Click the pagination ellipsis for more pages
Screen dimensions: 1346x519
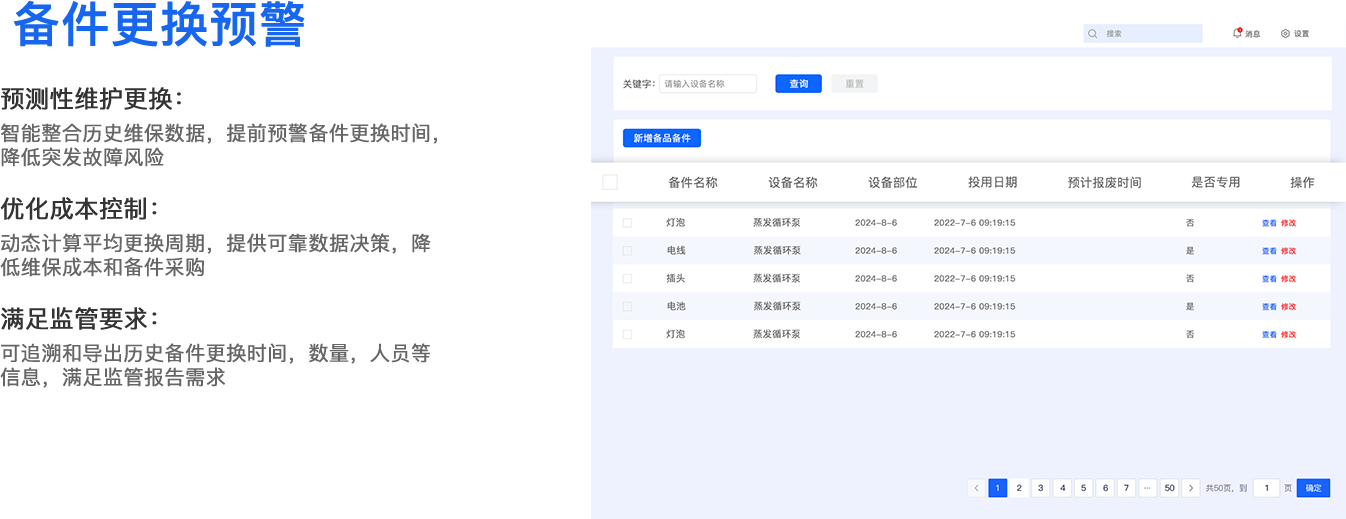point(1147,488)
